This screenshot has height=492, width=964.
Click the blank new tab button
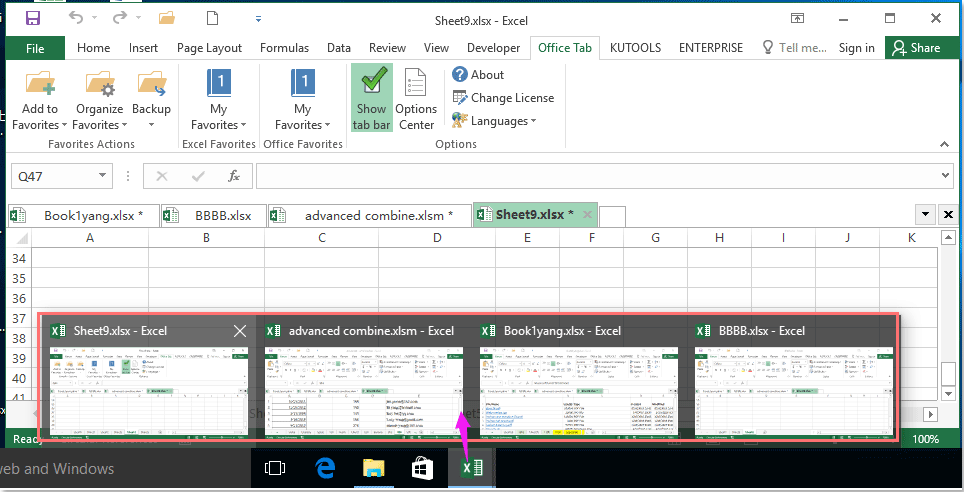tap(612, 216)
